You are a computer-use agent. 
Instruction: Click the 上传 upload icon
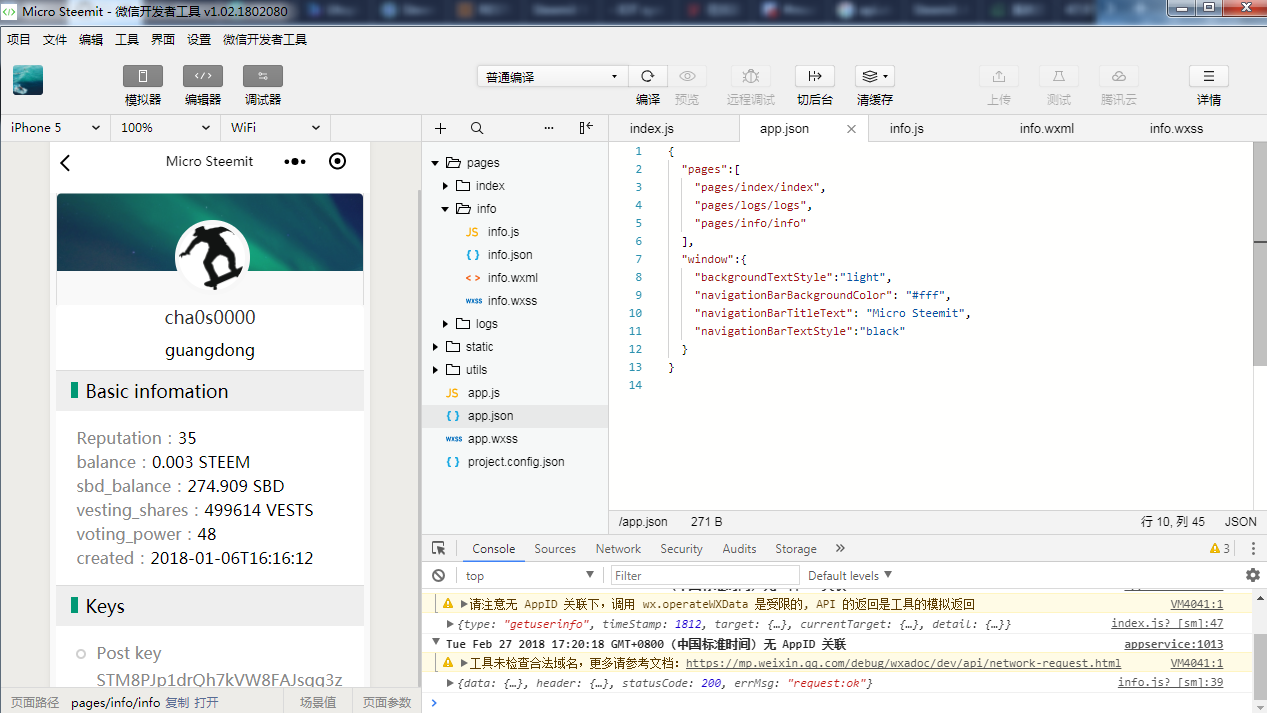tap(999, 76)
